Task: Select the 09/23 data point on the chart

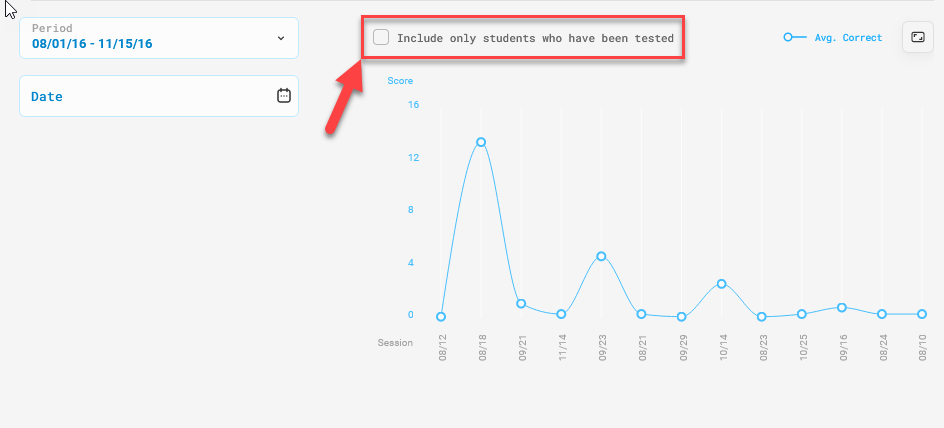Action: click(601, 256)
